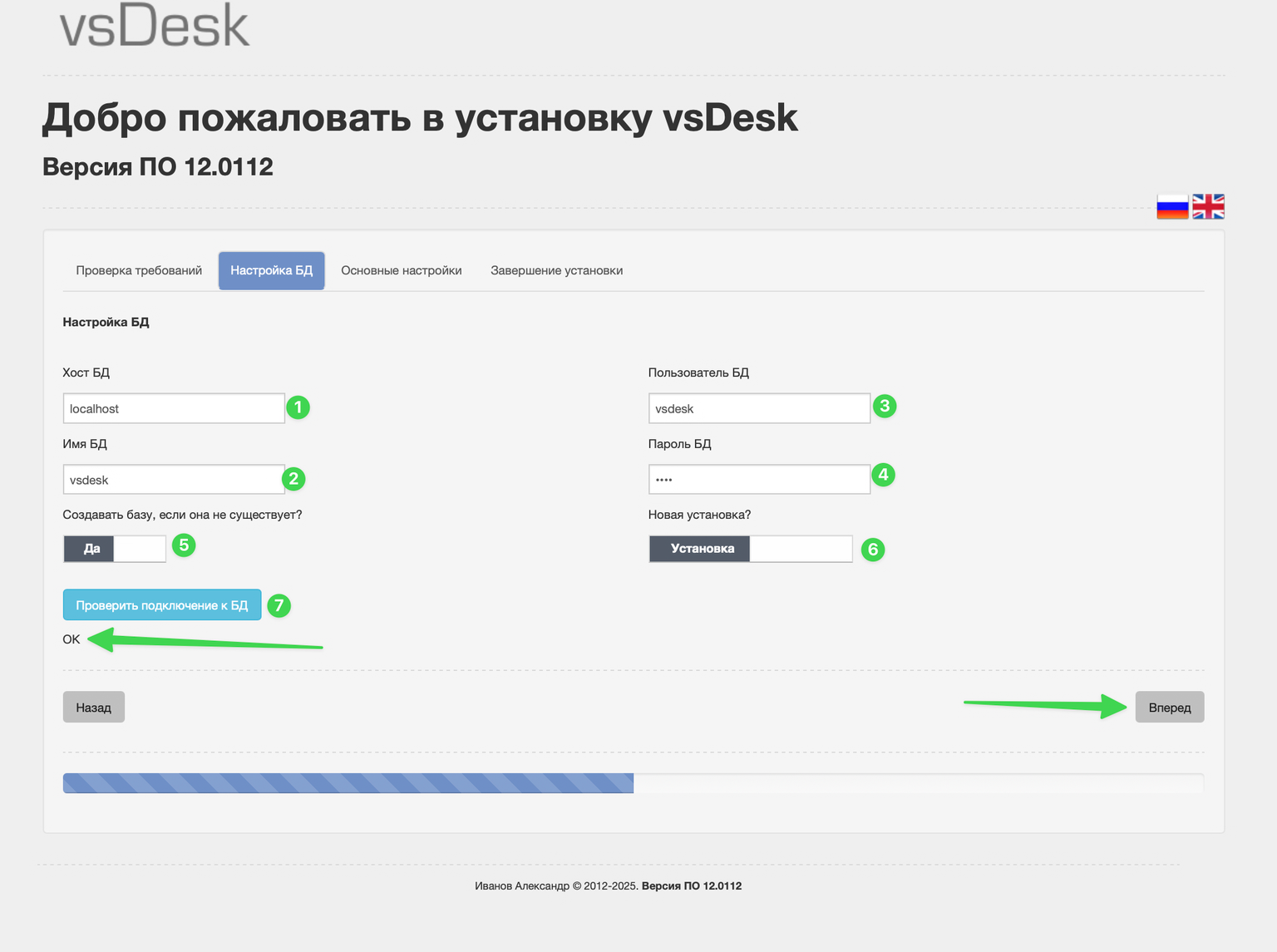Toggle the create database 'Да' switch
This screenshot has width=1277, height=952.
(115, 549)
